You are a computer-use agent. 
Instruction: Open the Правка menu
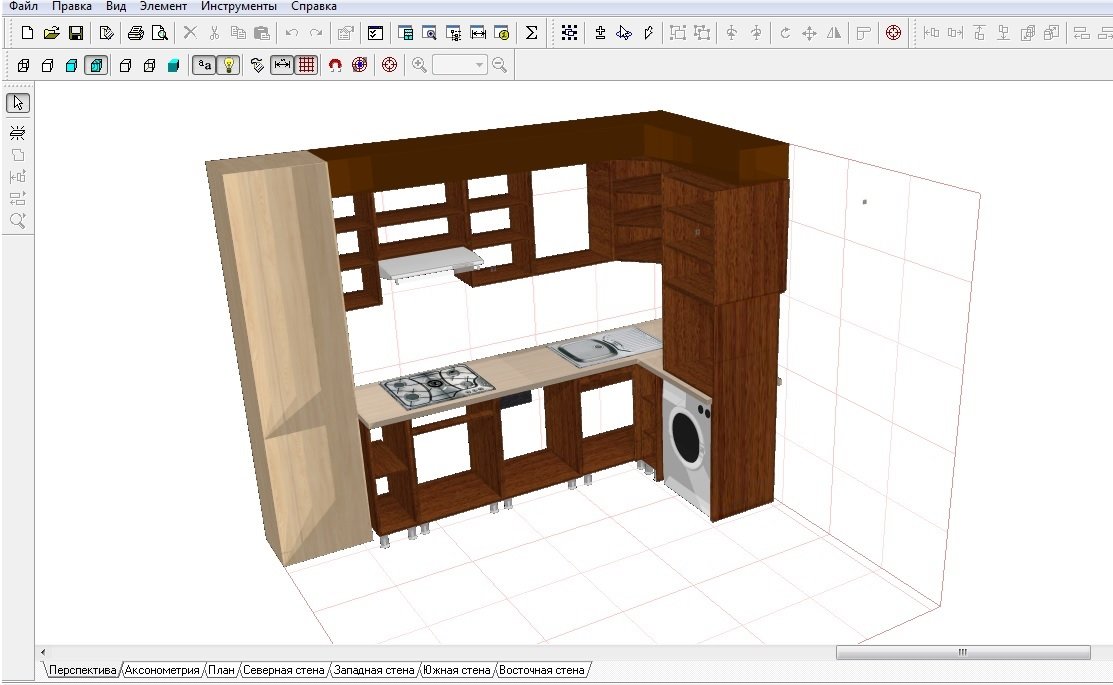(x=72, y=6)
